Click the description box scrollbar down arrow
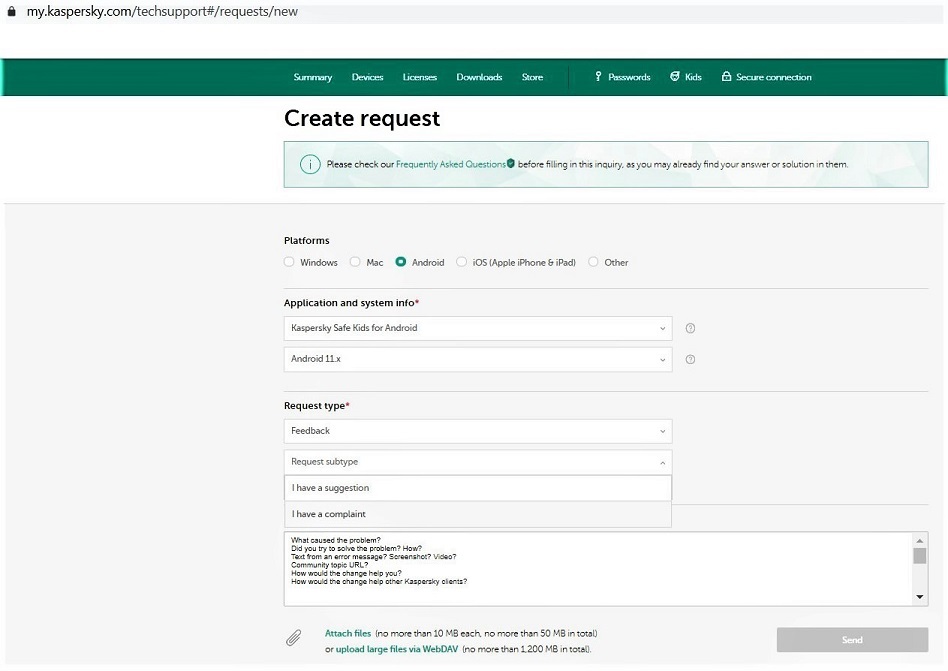The height and width of the screenshot is (671, 948). pos(921,597)
